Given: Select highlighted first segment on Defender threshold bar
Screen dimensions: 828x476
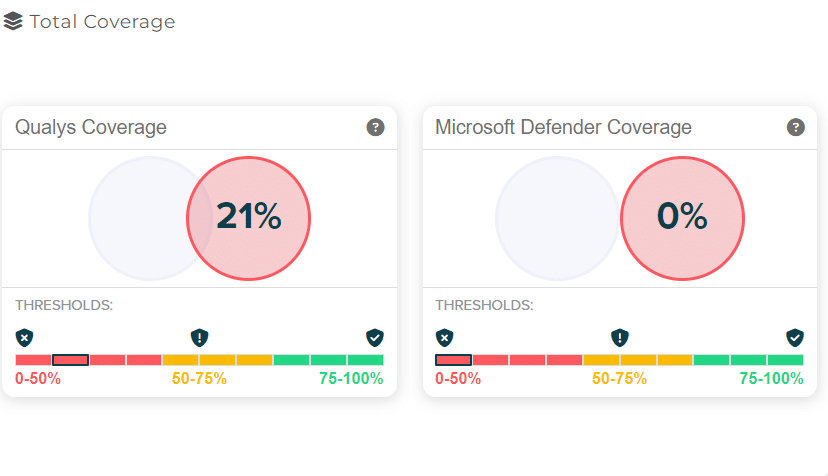Looking at the screenshot, I should click(453, 360).
